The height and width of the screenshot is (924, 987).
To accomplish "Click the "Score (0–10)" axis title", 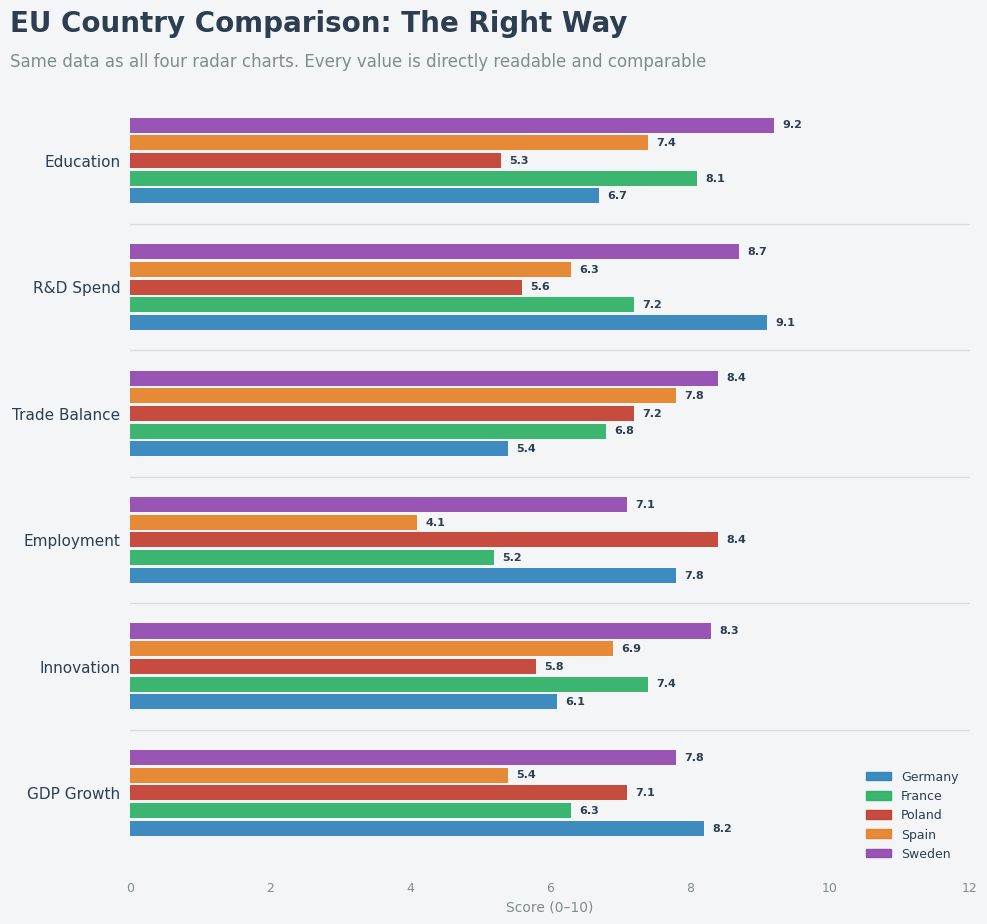I will (549, 907).
